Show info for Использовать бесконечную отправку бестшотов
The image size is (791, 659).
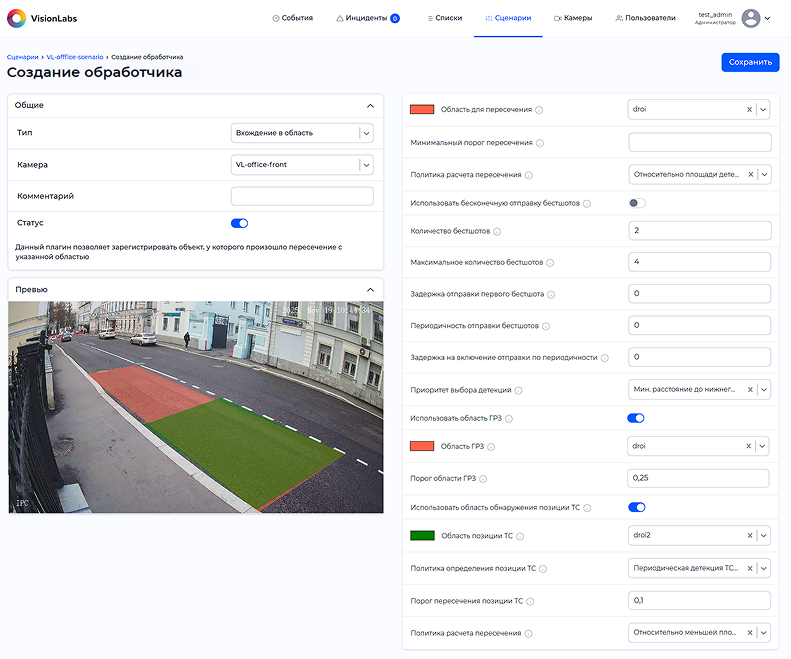click(587, 204)
